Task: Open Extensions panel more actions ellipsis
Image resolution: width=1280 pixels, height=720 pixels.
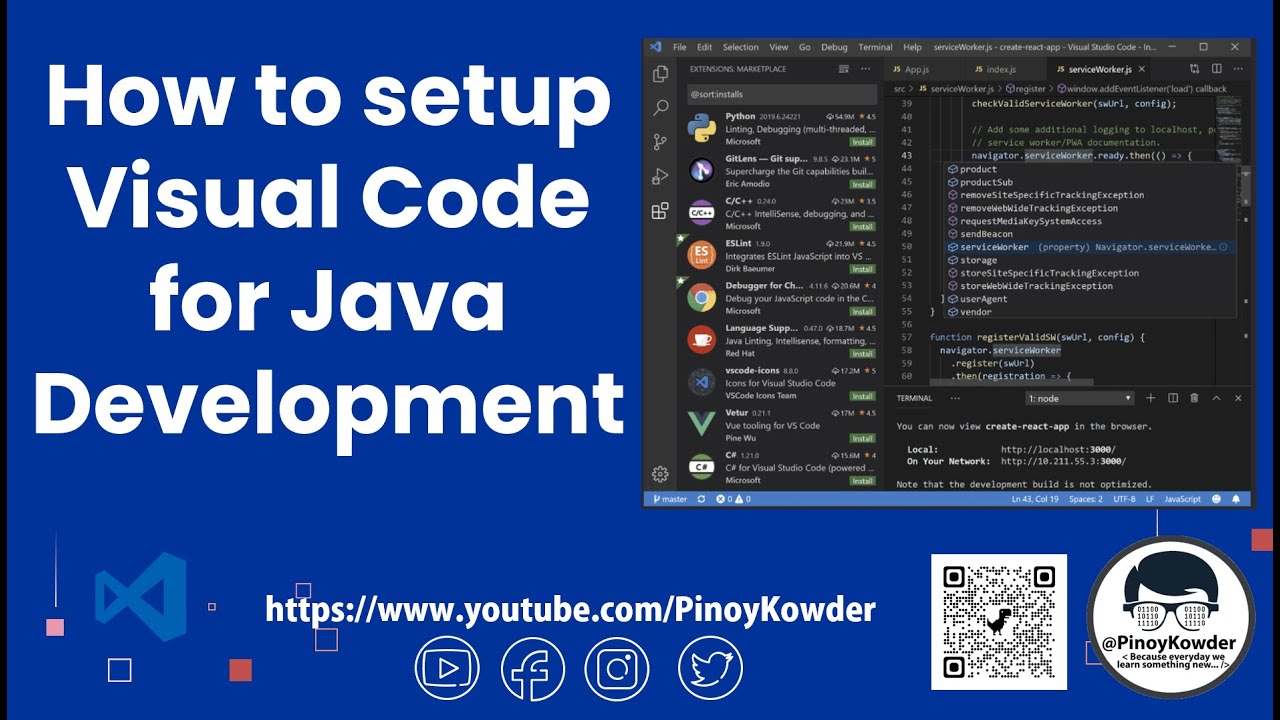Action: tap(867, 69)
